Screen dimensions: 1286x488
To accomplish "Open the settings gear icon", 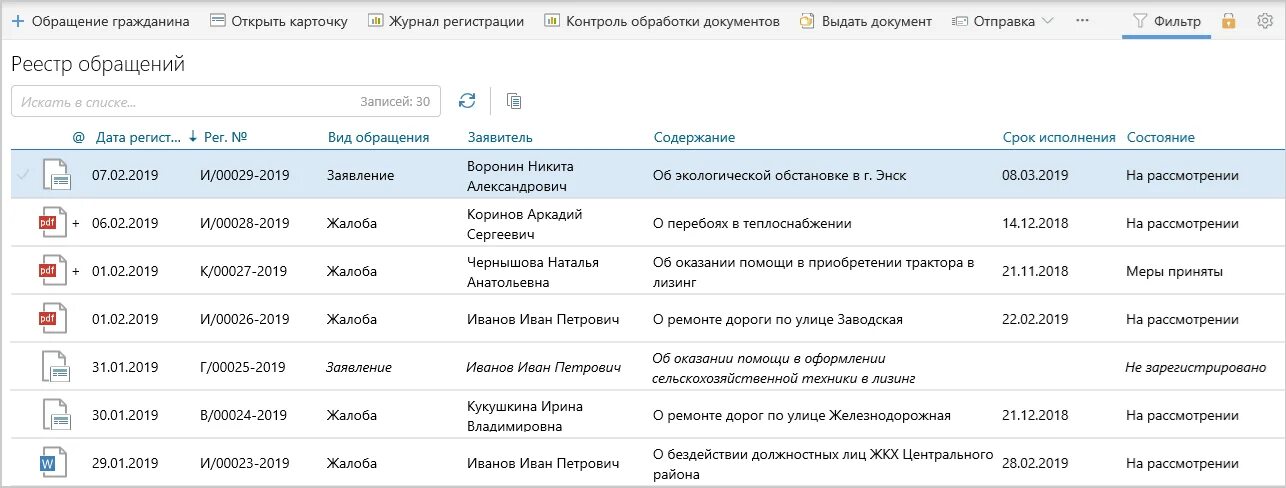I will coord(1264,21).
